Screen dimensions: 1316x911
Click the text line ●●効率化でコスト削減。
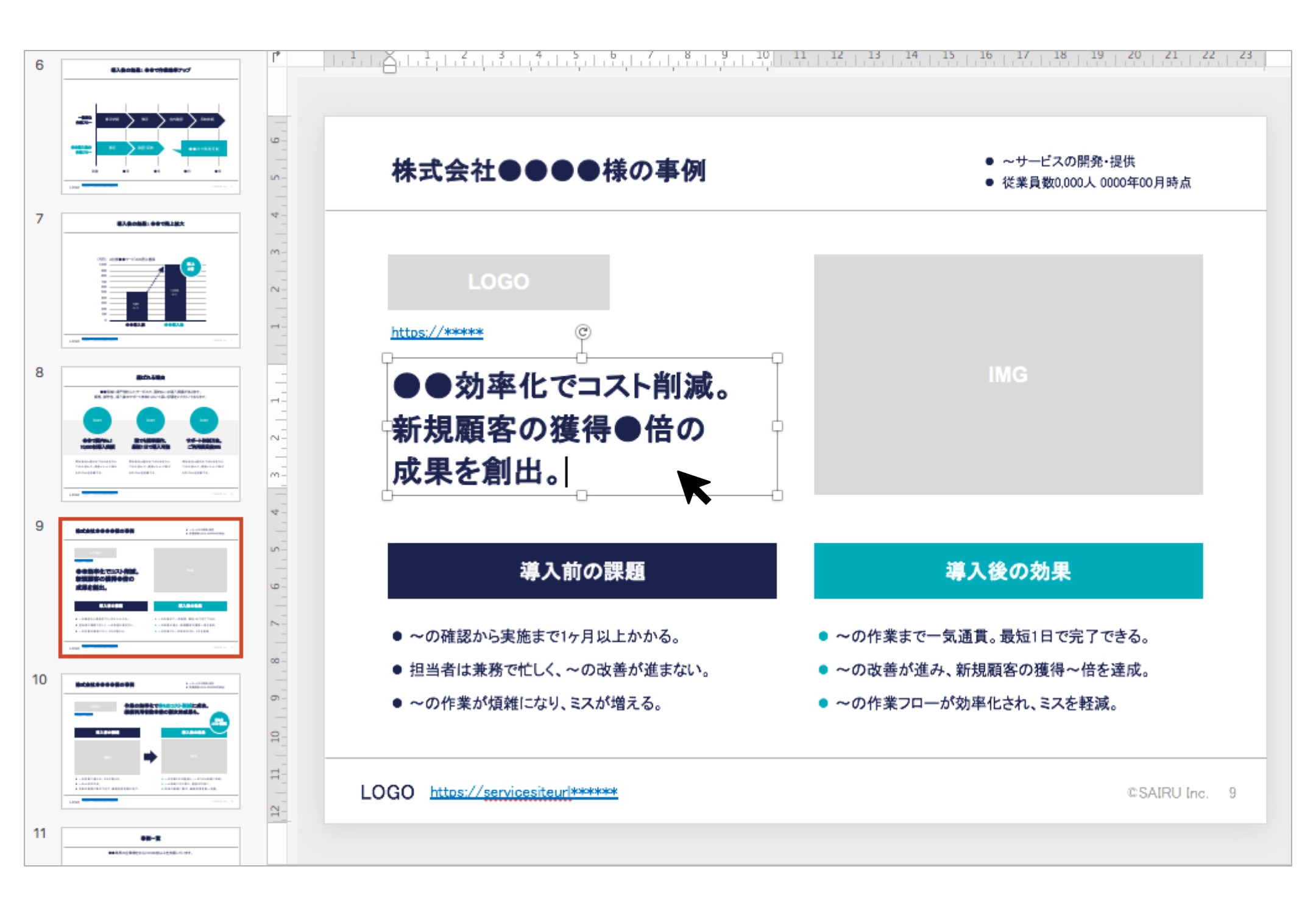(561, 386)
